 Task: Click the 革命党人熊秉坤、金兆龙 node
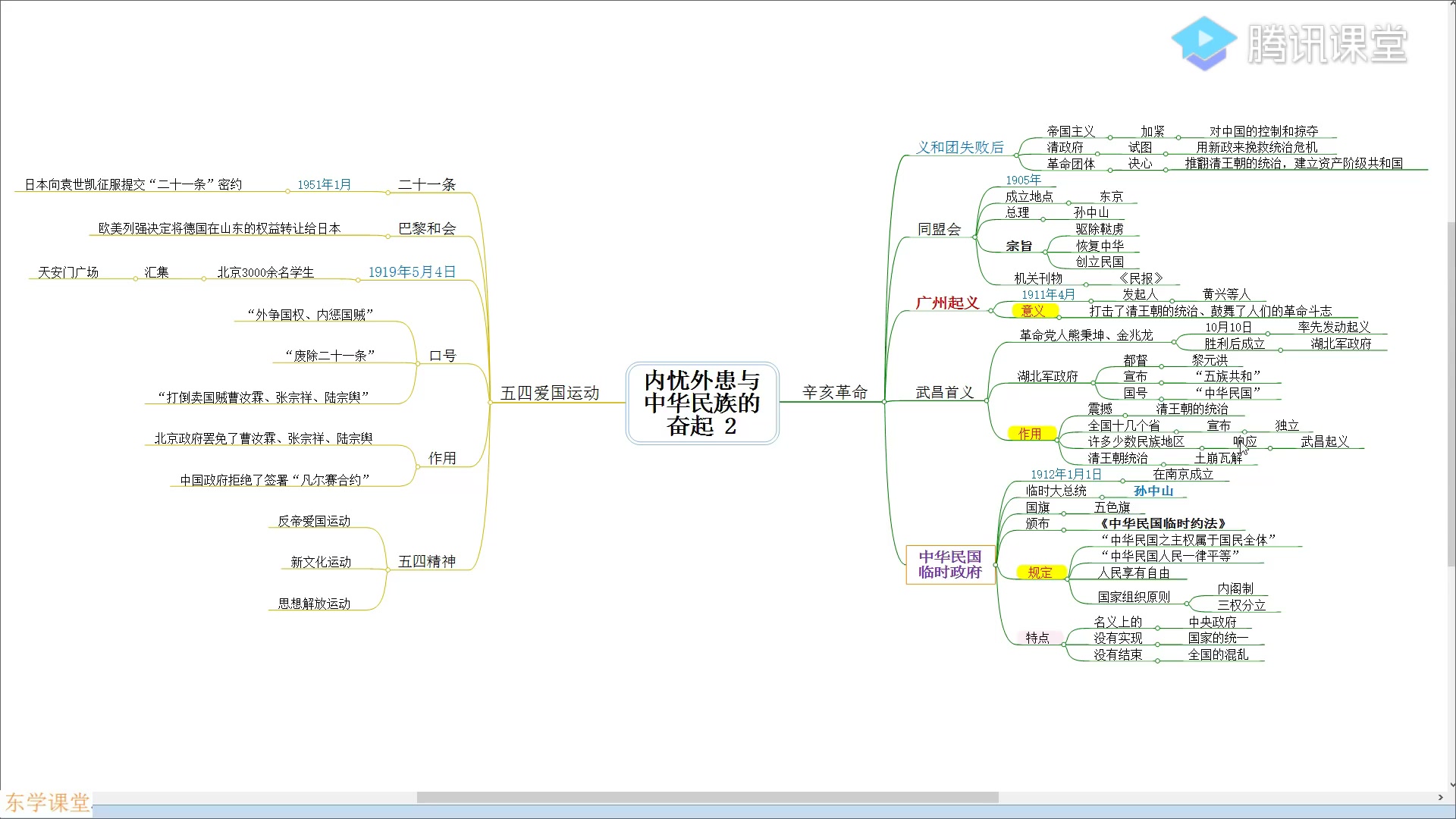click(1086, 335)
